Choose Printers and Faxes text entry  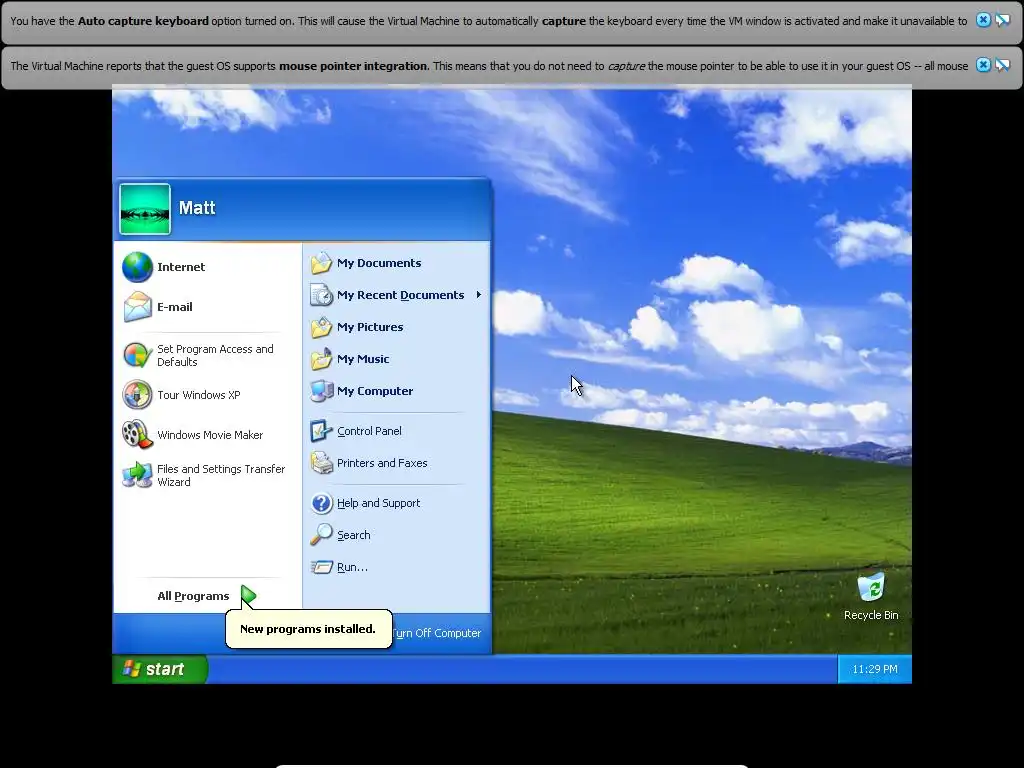pyautogui.click(x=382, y=463)
